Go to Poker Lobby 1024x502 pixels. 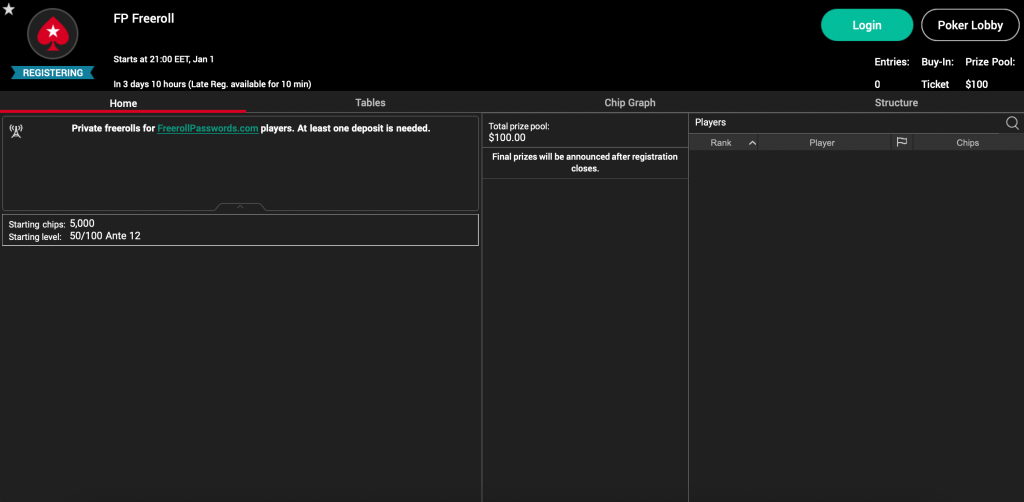click(970, 25)
